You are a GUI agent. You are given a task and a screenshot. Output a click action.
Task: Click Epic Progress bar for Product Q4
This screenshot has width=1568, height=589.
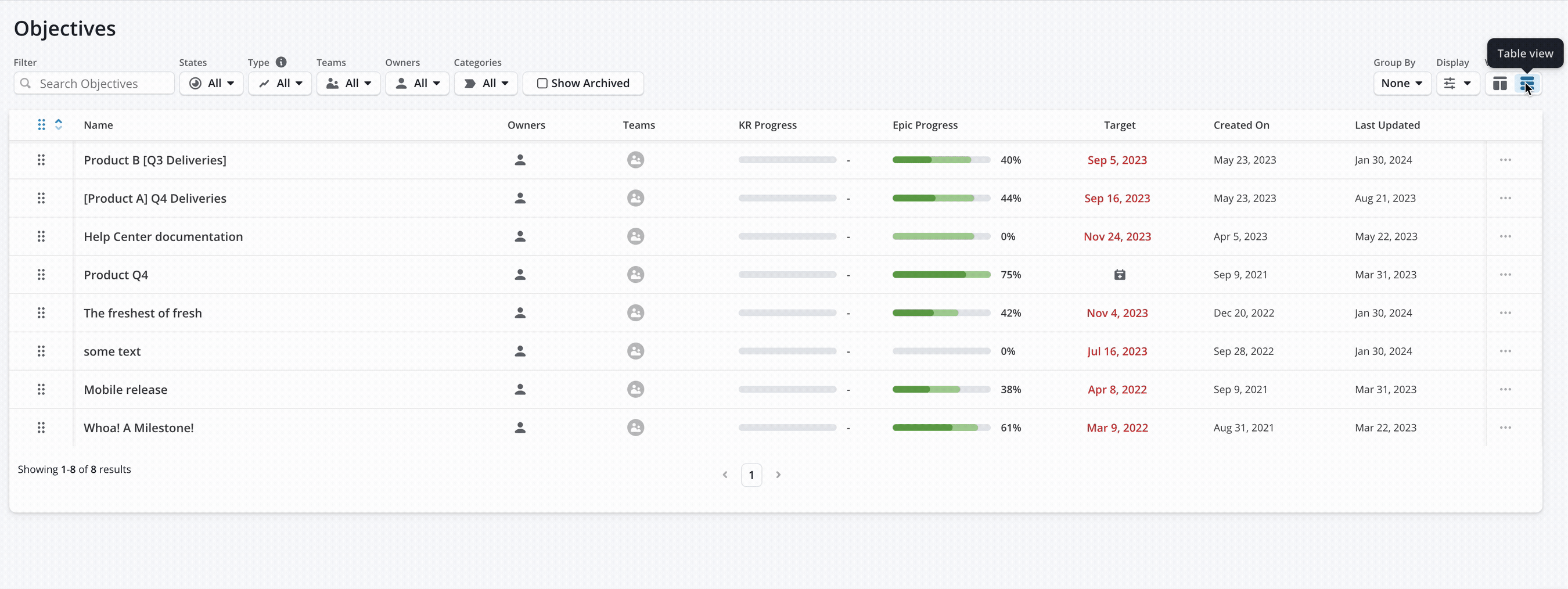(x=940, y=275)
